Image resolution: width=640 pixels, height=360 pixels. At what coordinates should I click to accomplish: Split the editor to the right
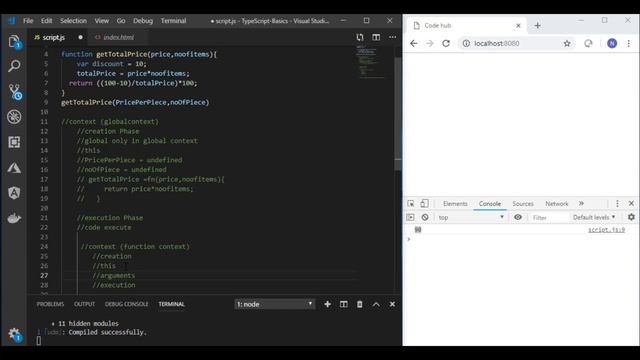tap(376, 37)
